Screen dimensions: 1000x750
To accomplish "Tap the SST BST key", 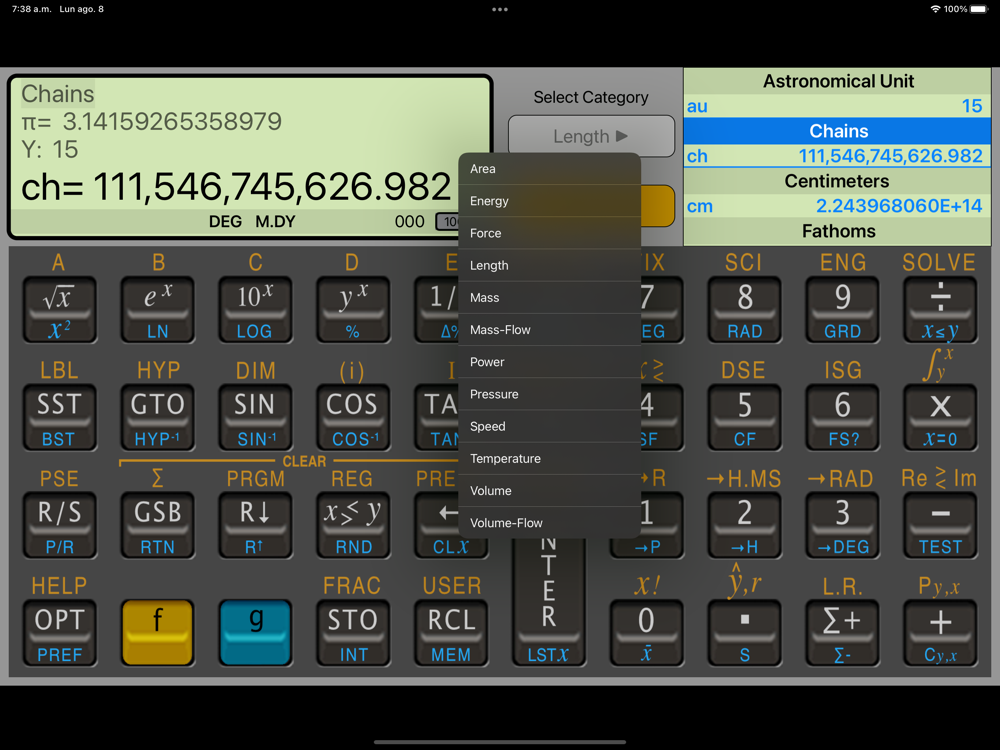I will [x=59, y=418].
